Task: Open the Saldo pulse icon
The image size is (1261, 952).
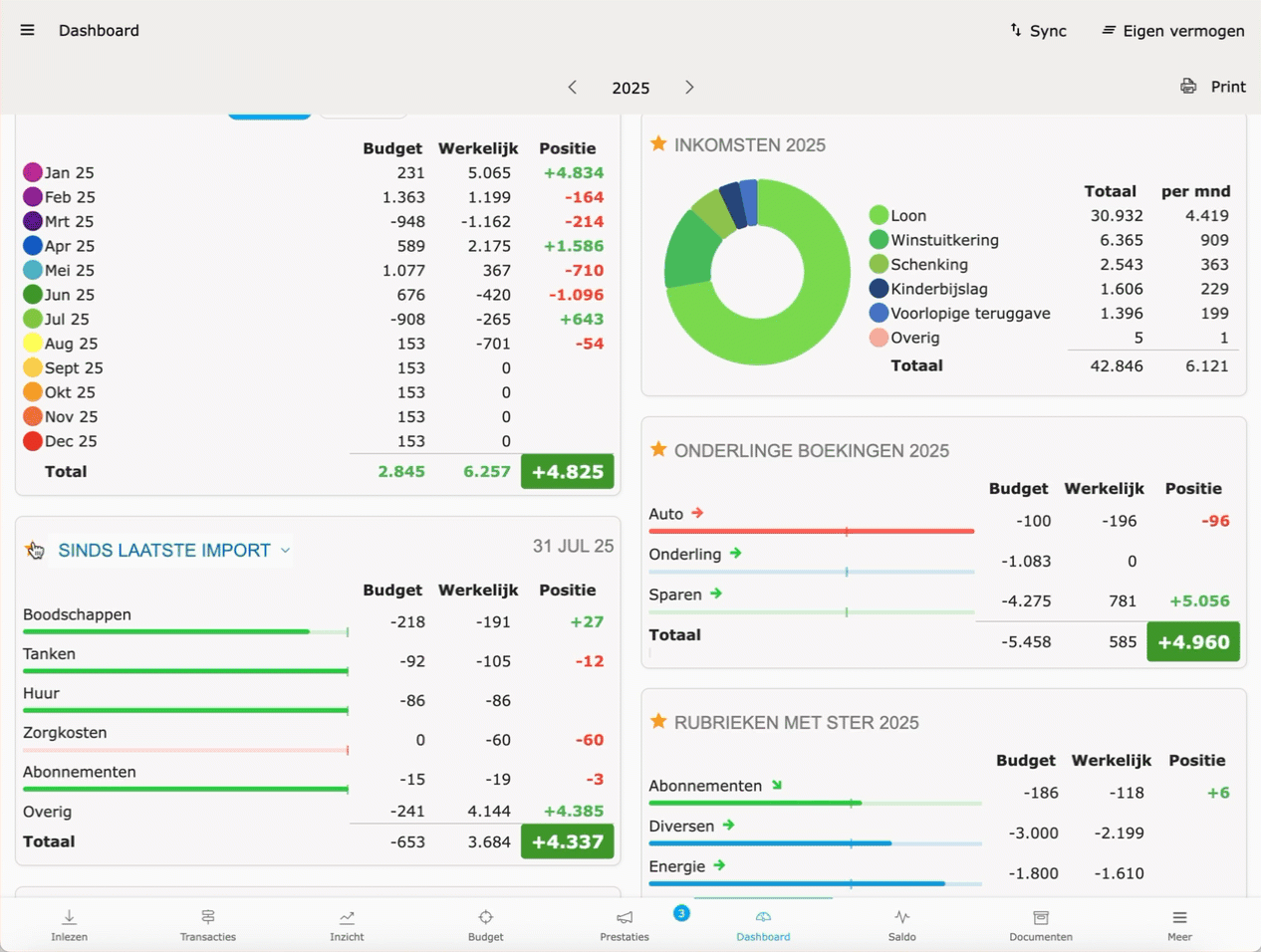Action: click(901, 917)
